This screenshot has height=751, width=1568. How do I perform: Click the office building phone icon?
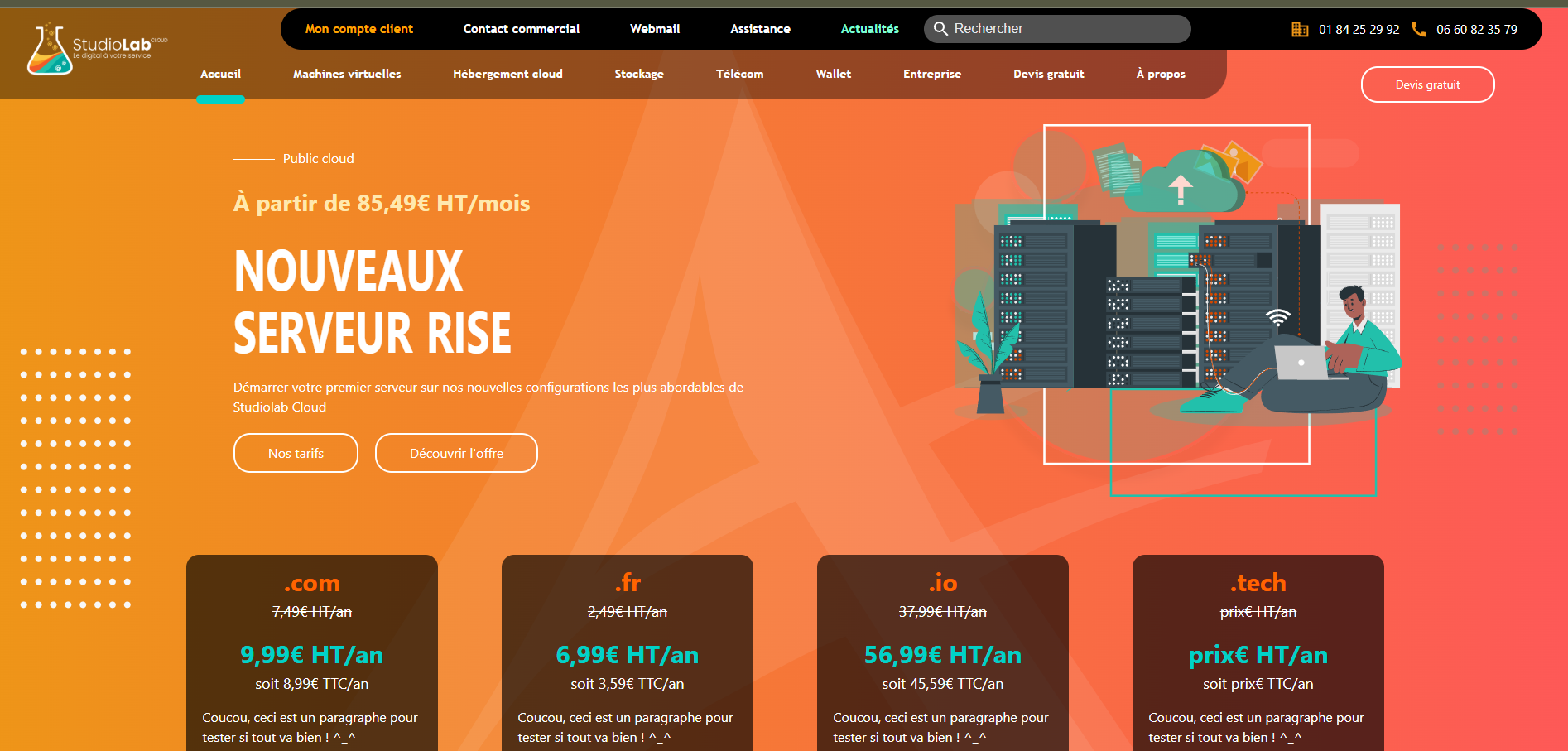tap(1300, 30)
